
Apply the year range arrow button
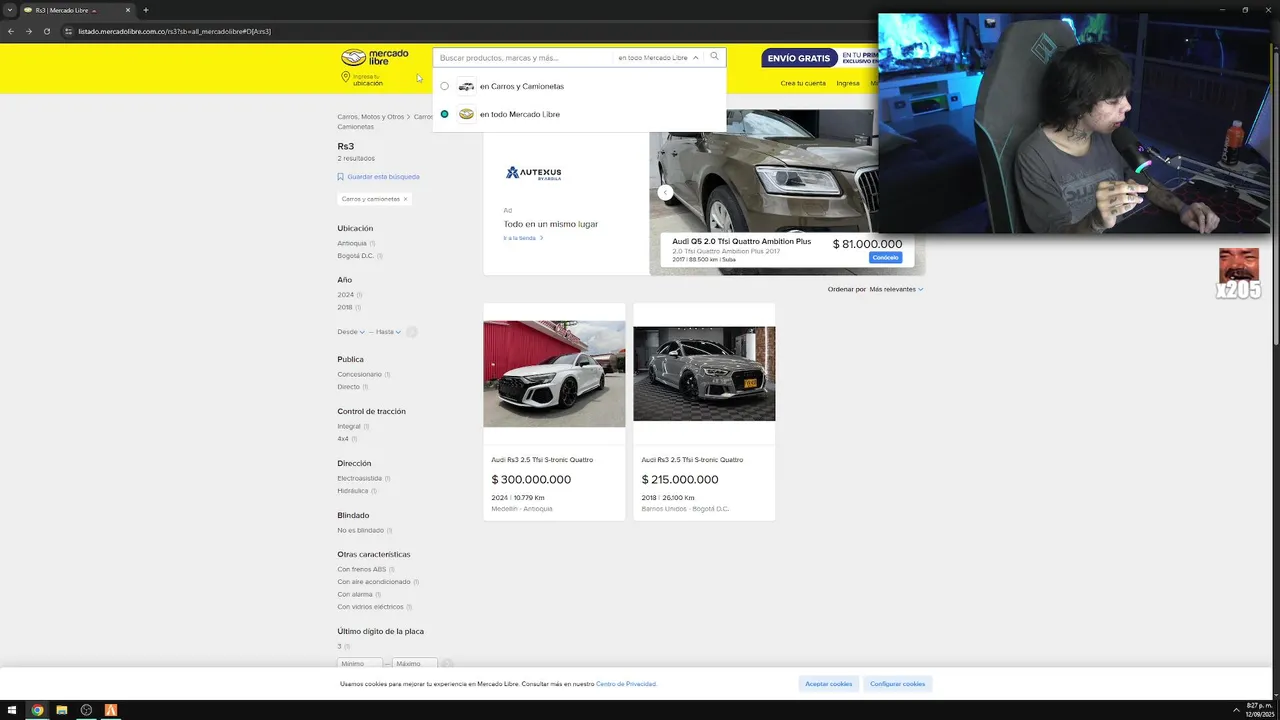pos(411,332)
